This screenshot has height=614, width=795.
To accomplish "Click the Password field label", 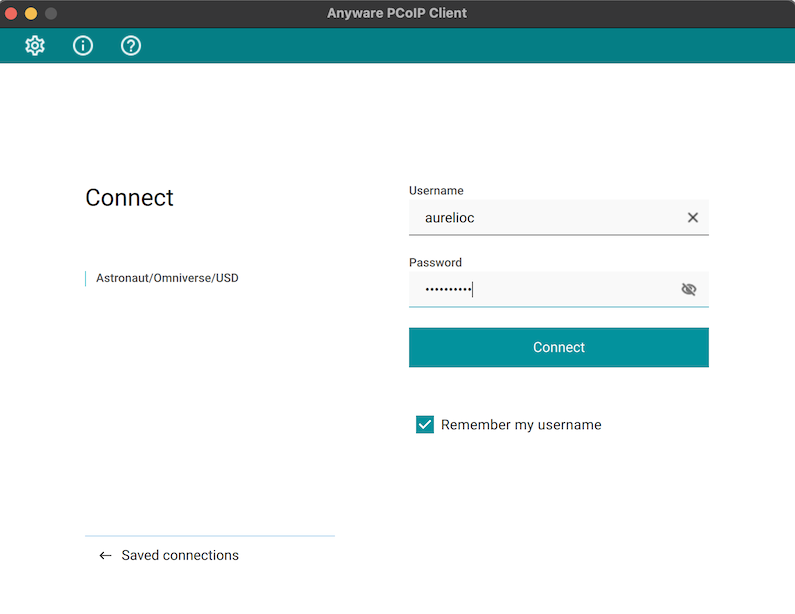I will pyautogui.click(x=435, y=262).
